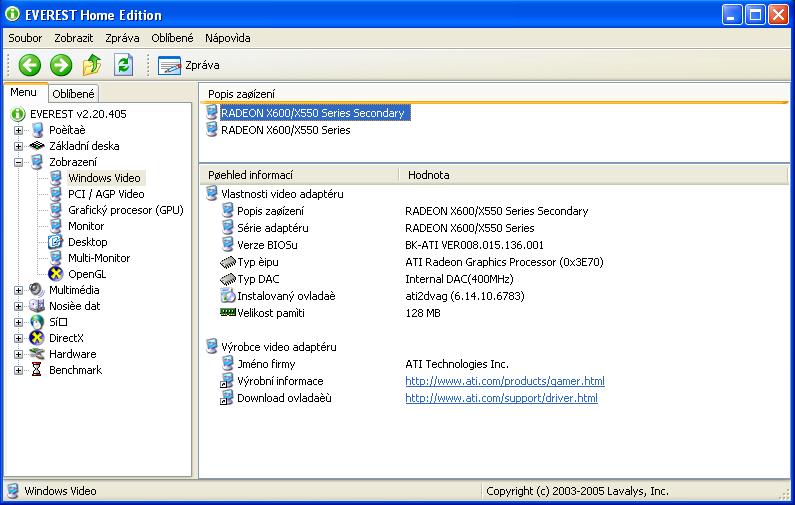Click the Velikost pamìti memory icon
Screen dimensions: 795x505
click(228, 312)
